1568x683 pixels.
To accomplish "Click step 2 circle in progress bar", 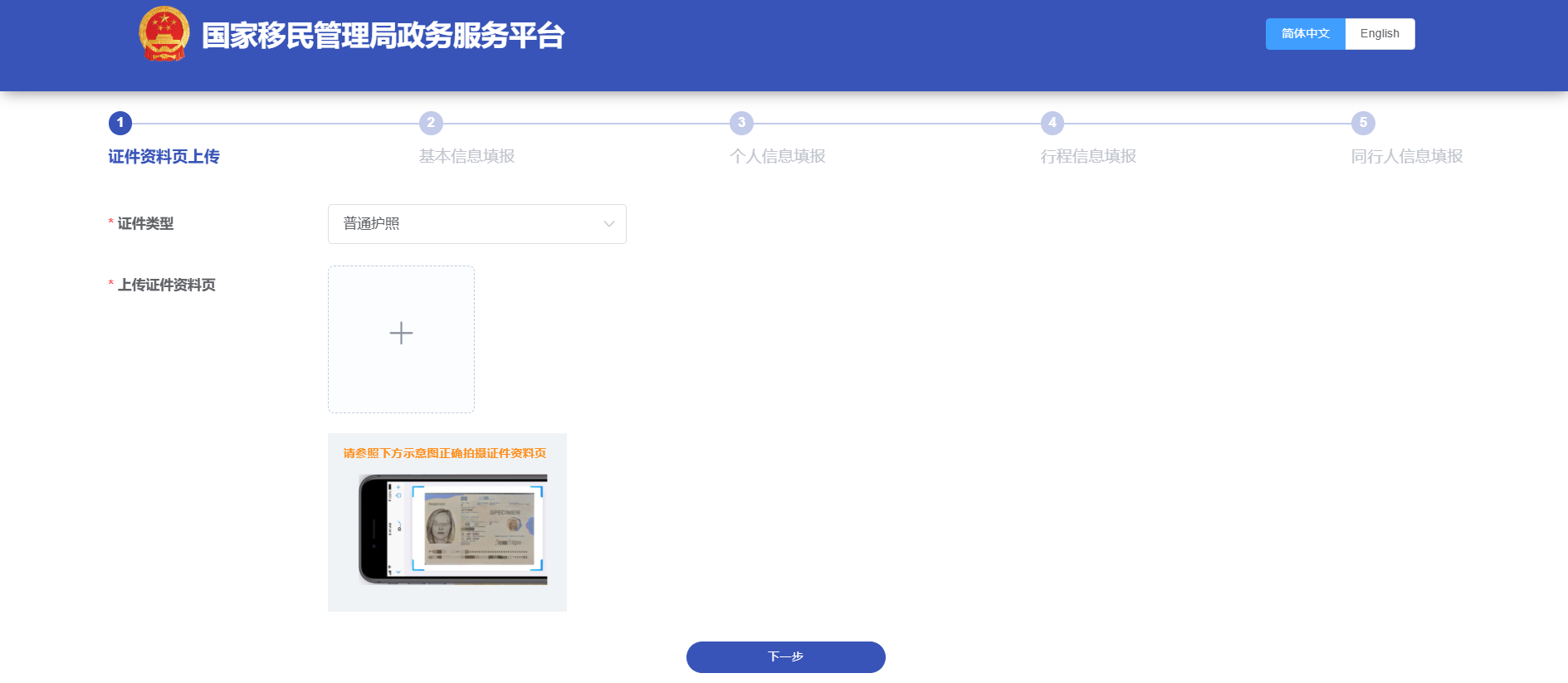I will 431,123.
